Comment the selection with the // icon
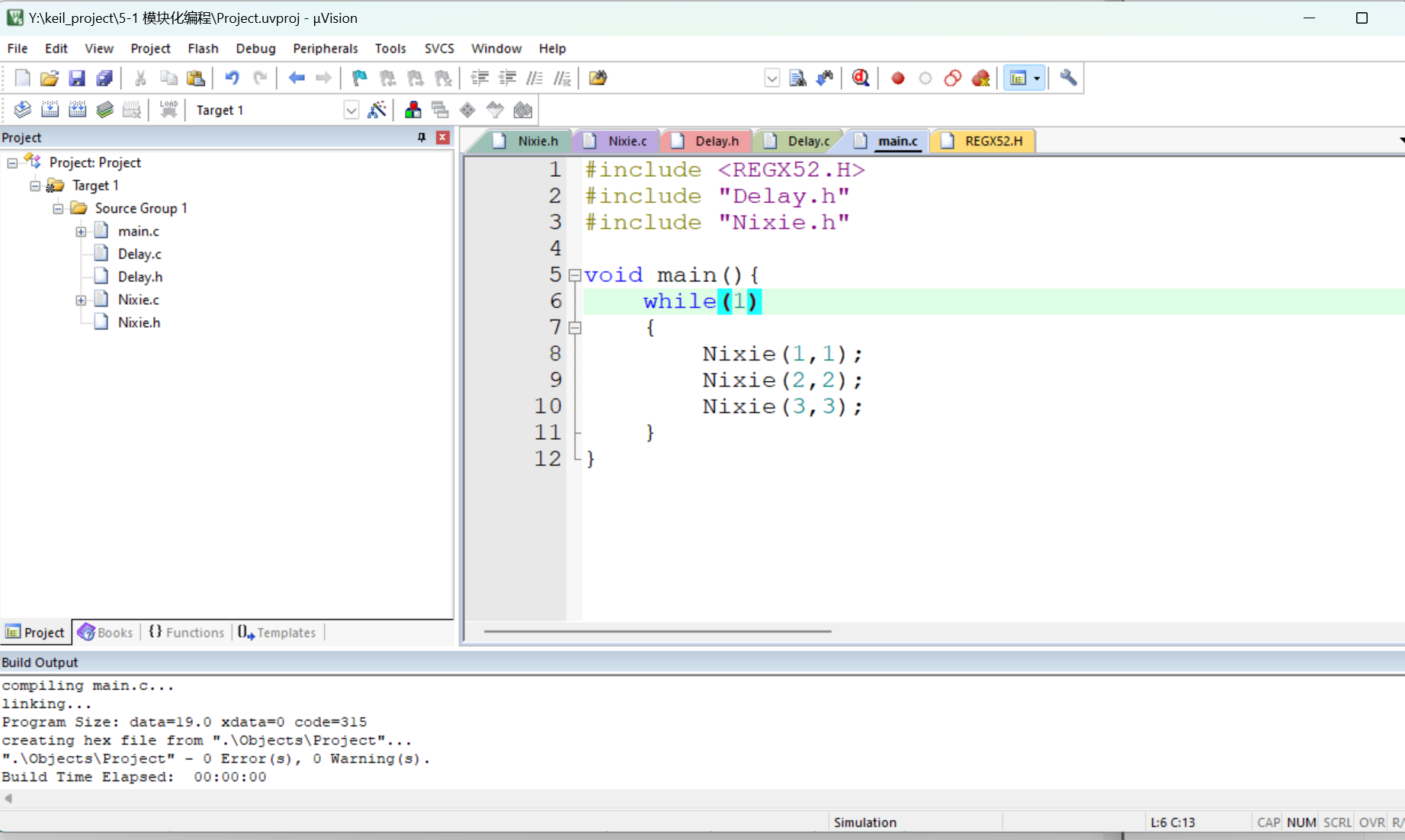Screen dimensions: 1405x840 tap(534, 78)
